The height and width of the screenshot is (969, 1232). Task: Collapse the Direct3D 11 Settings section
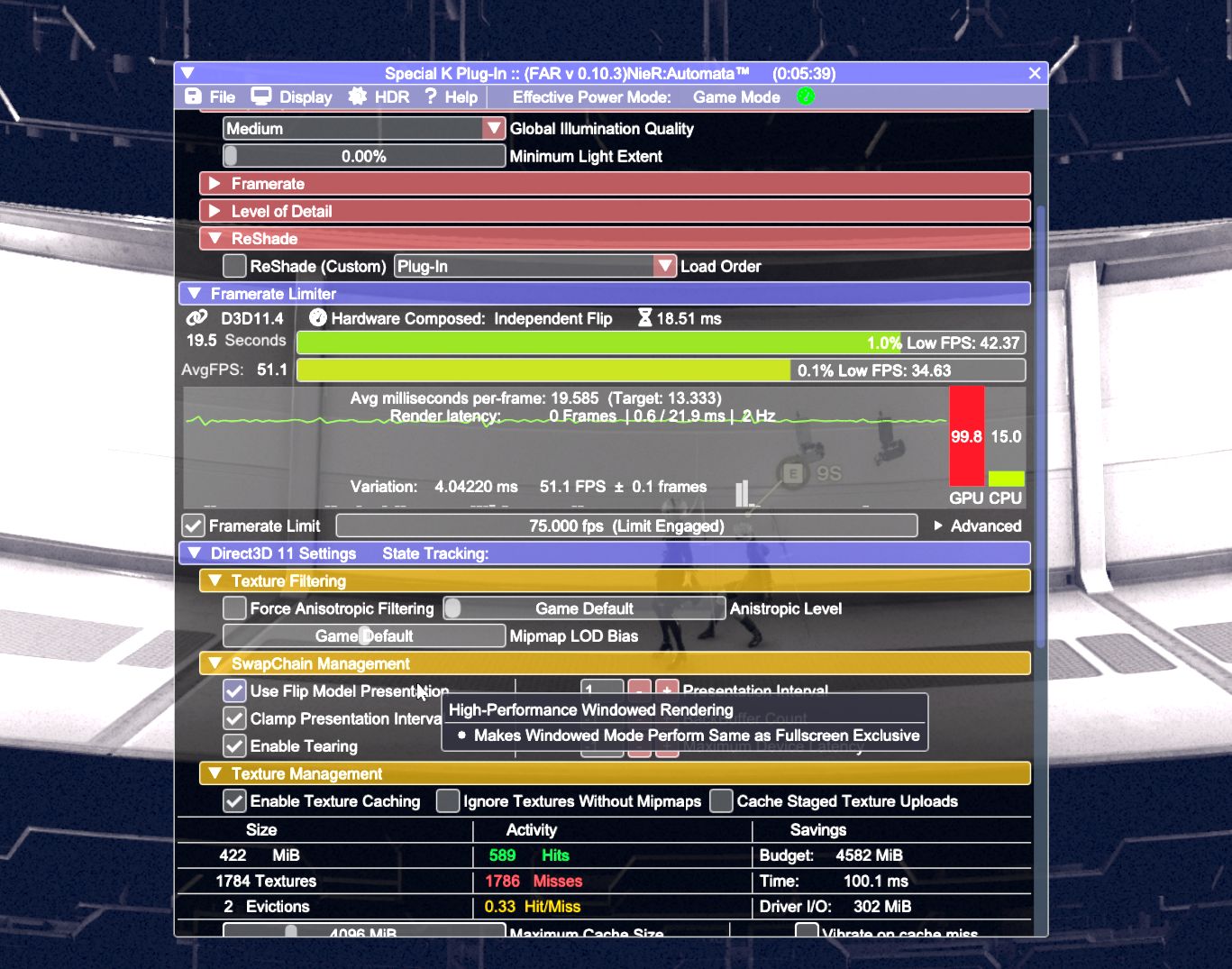point(605,553)
